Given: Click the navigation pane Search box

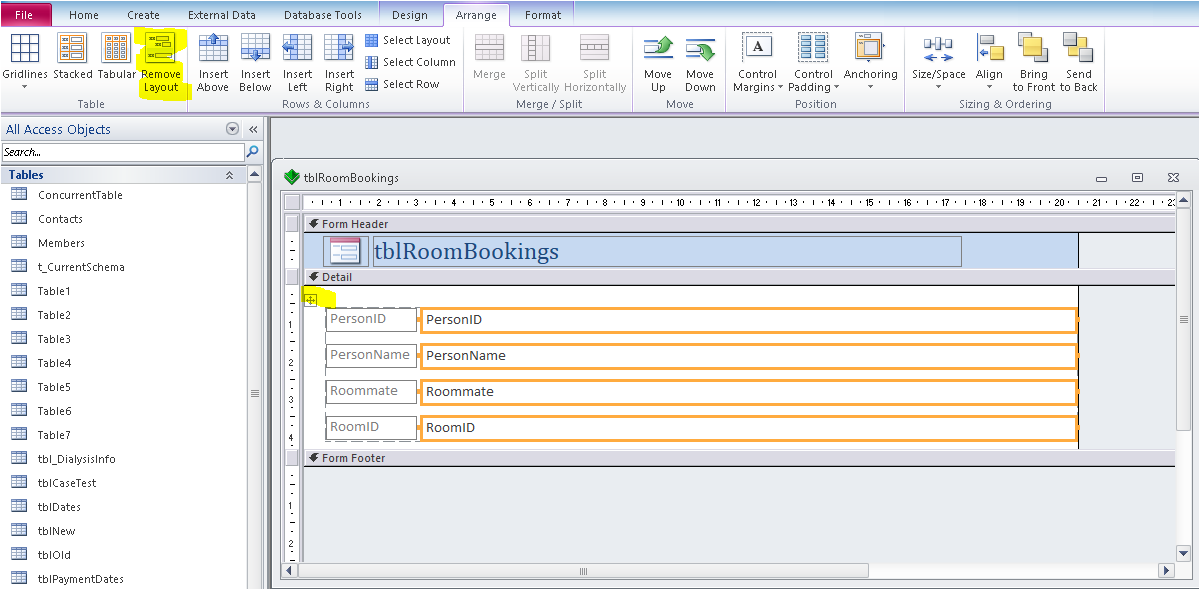Looking at the screenshot, I should pyautogui.click(x=122, y=152).
